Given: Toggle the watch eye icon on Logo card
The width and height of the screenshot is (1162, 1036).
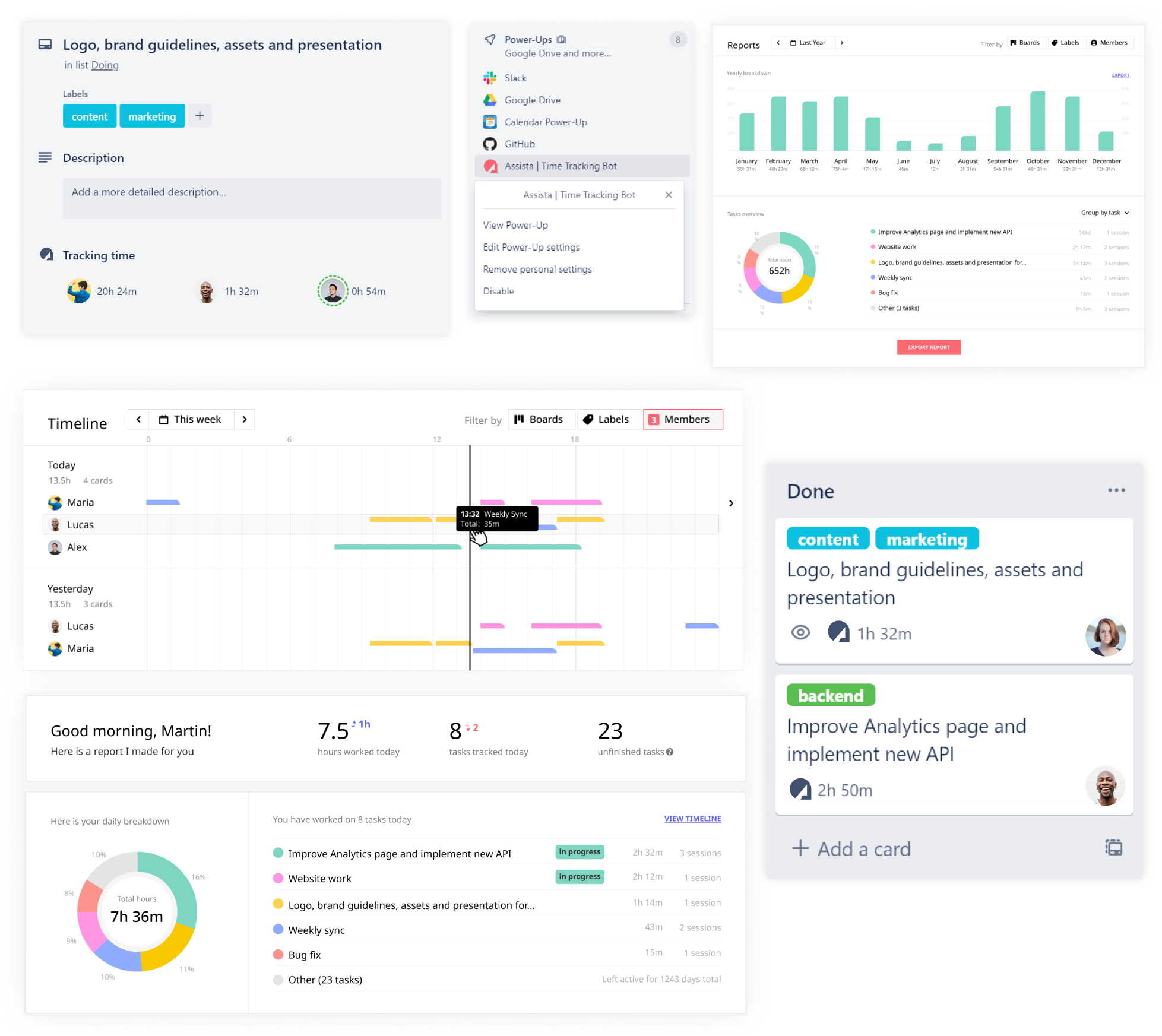Looking at the screenshot, I should 800,633.
